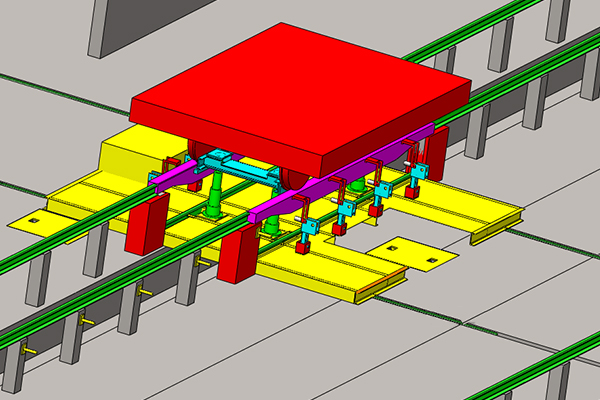Click the green cylindrical column on the left
This screenshot has width=600, height=400.
coord(213,197)
